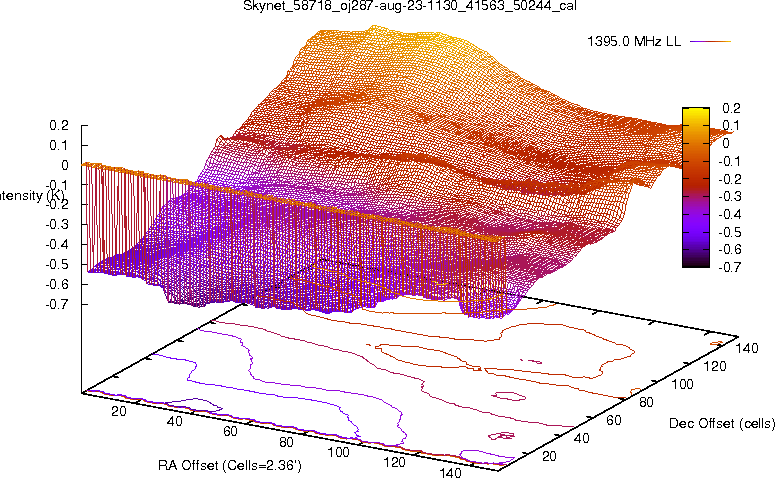
Task: Click the -0.5 label on the color bar
Action: (730, 232)
